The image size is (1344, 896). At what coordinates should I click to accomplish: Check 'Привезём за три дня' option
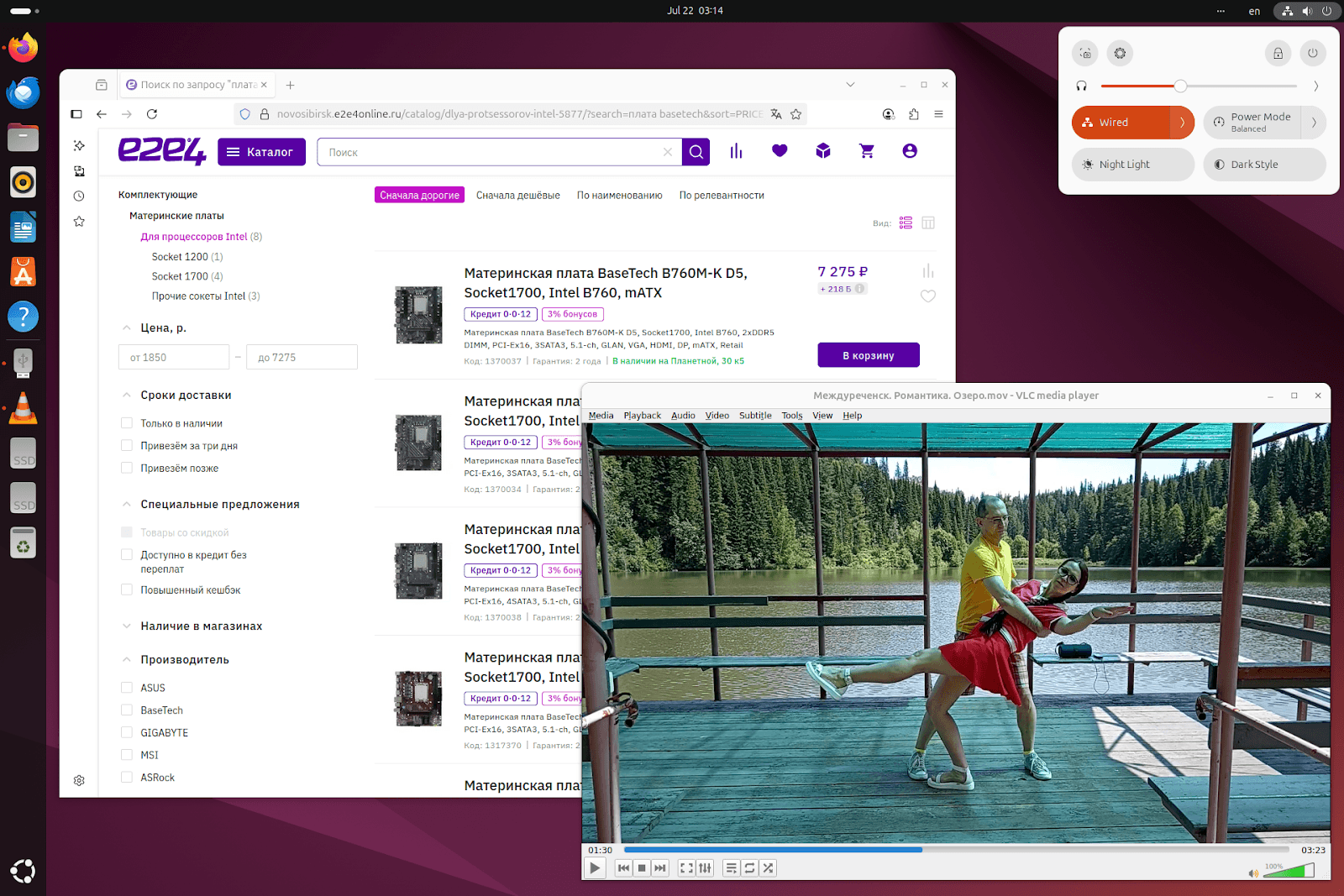click(x=127, y=446)
